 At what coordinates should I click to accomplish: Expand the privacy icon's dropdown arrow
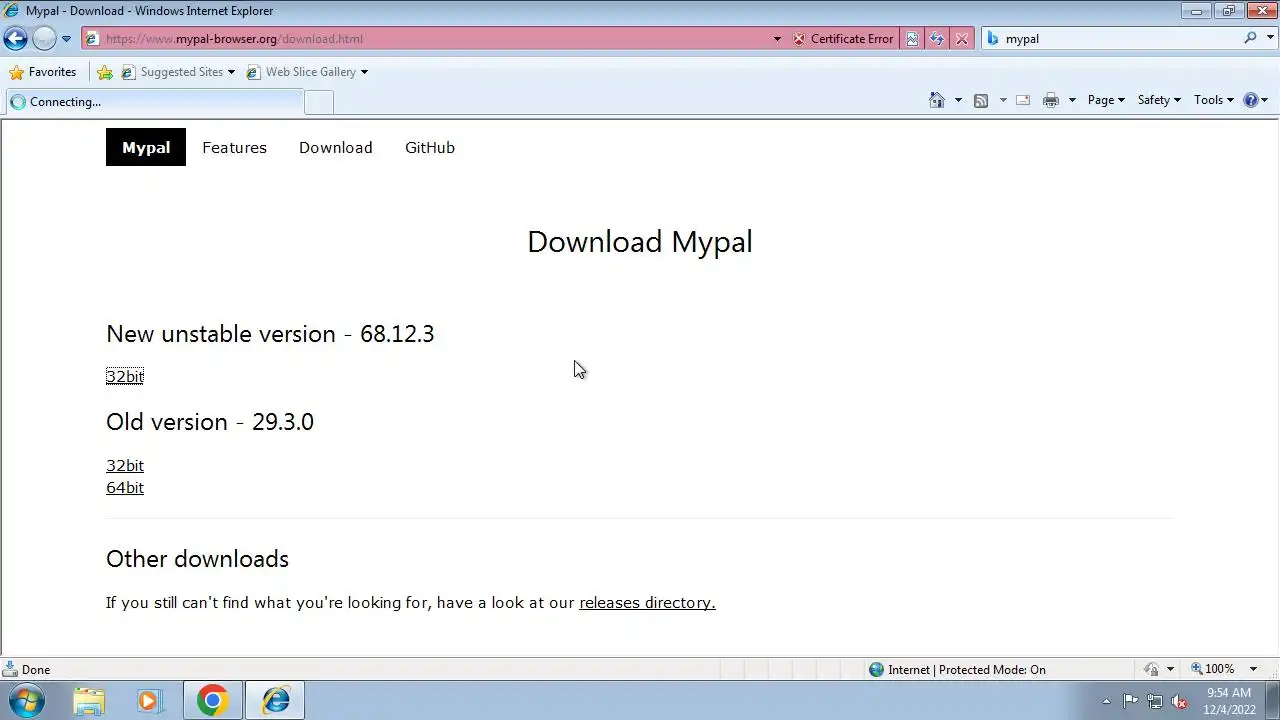1170,670
